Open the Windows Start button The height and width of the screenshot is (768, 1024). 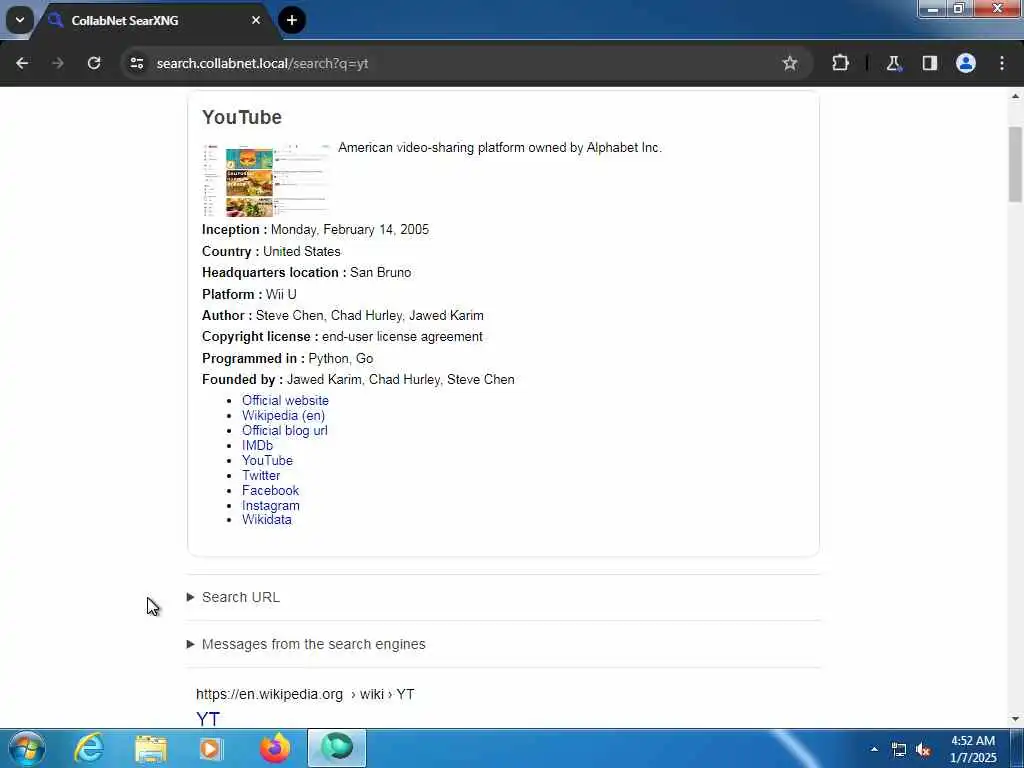click(x=27, y=748)
